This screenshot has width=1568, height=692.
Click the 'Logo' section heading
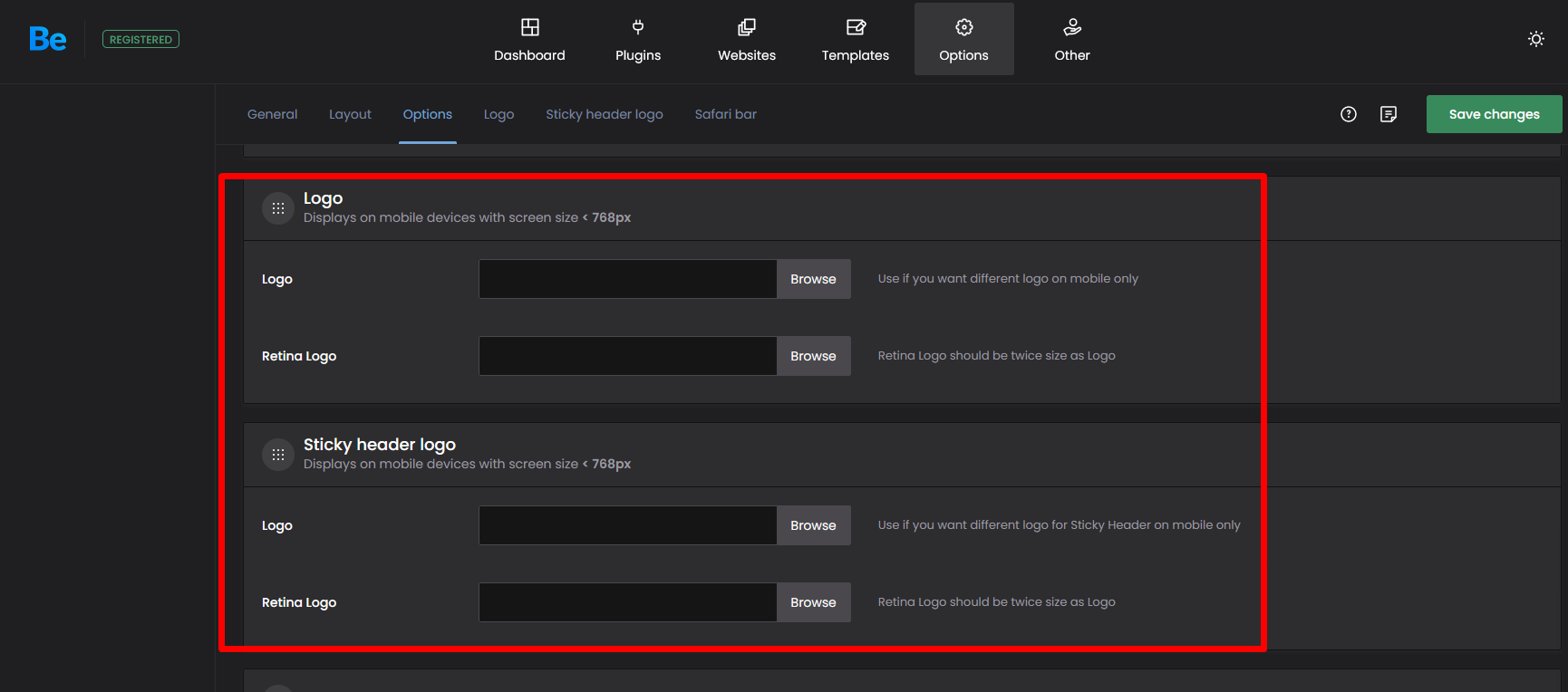click(x=323, y=198)
